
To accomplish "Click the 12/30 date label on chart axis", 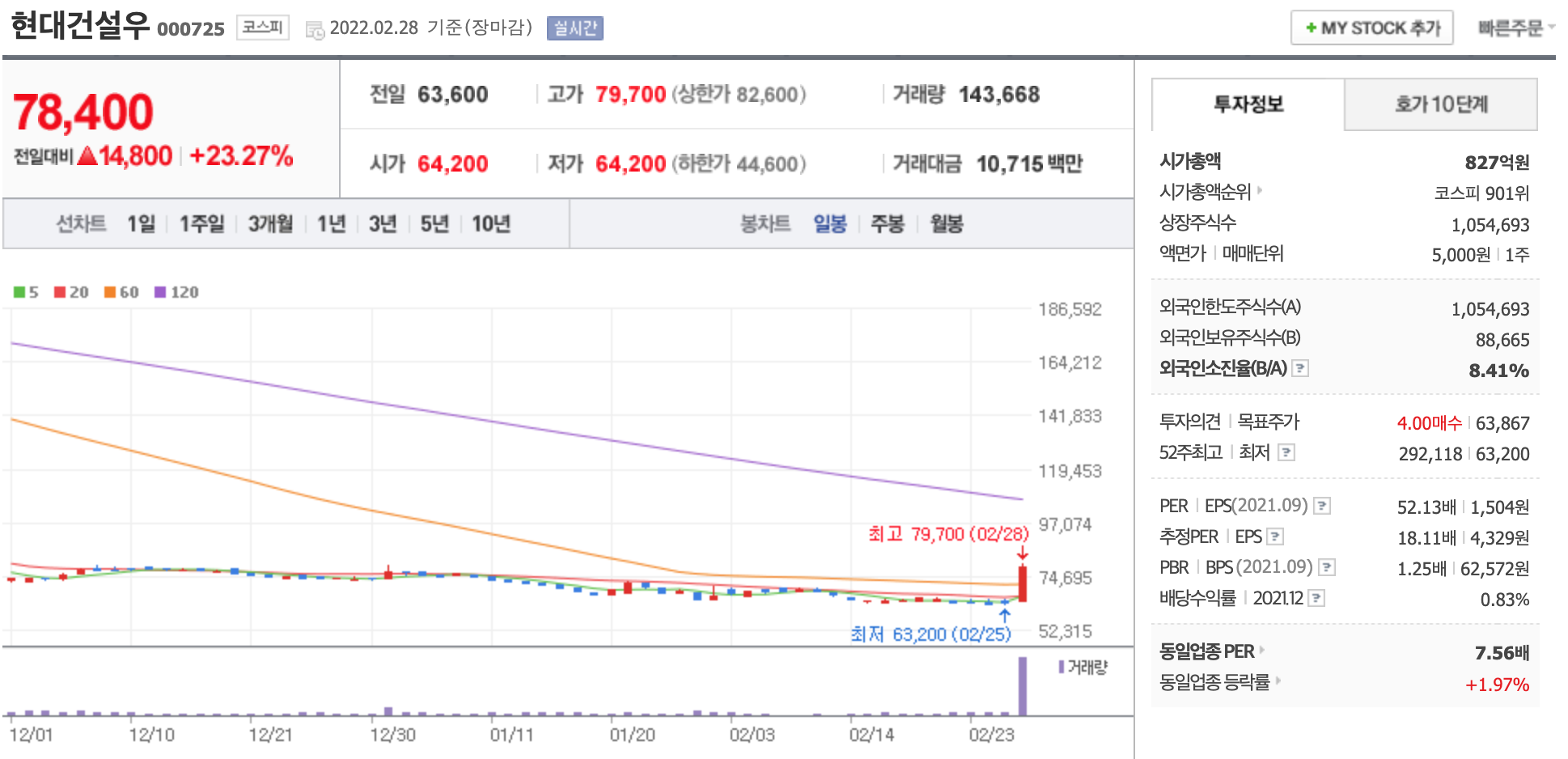I will pyautogui.click(x=392, y=735).
